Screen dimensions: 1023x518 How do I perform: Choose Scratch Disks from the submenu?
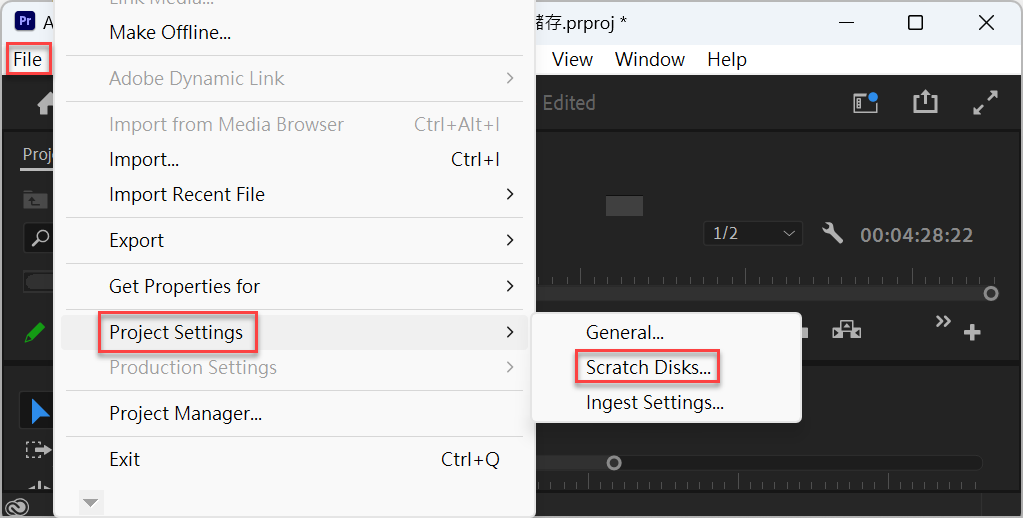point(648,367)
